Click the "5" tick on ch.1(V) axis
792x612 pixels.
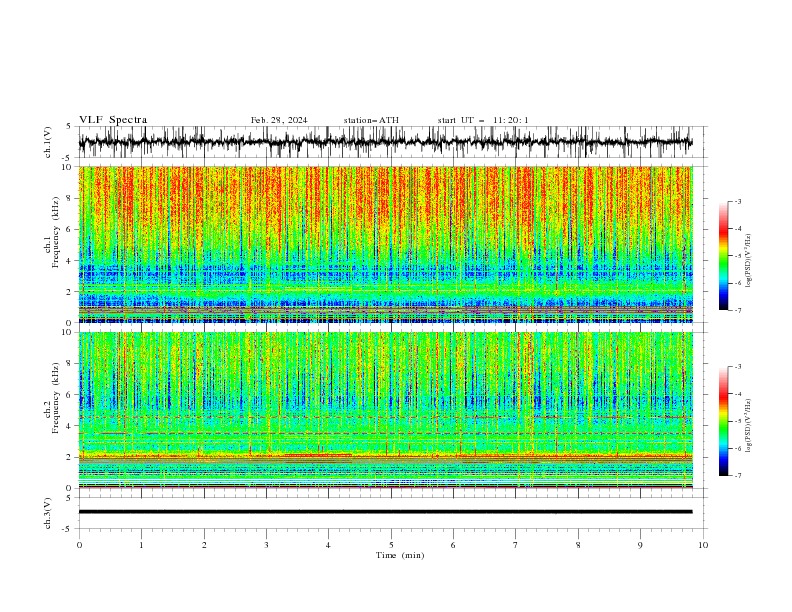point(69,127)
